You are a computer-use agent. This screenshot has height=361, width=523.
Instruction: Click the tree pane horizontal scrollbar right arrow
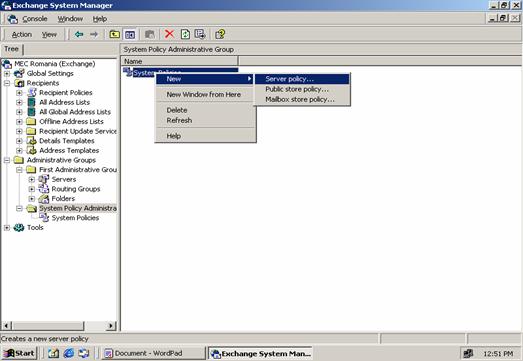click(111, 325)
